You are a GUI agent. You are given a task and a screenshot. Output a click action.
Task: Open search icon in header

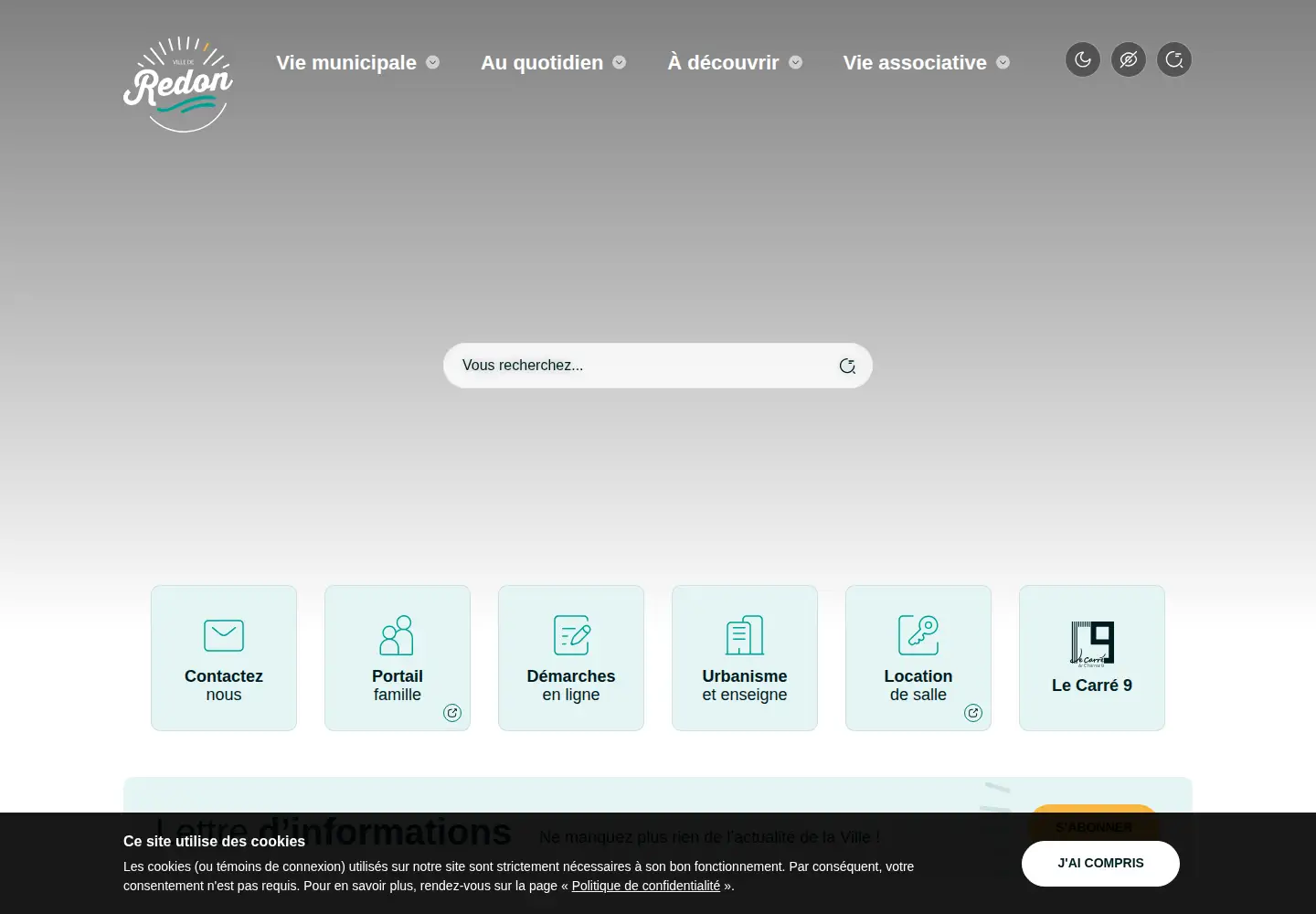pos(1174,60)
